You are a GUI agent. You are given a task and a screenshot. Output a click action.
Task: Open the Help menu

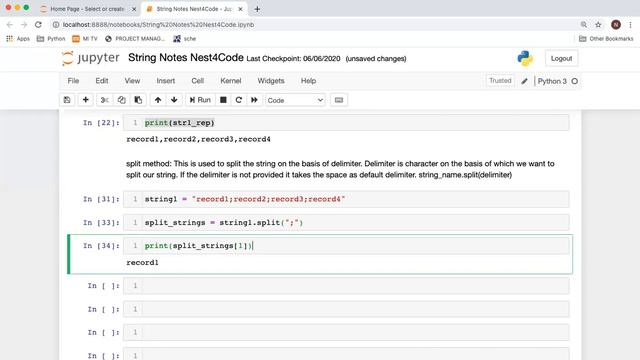click(309, 81)
